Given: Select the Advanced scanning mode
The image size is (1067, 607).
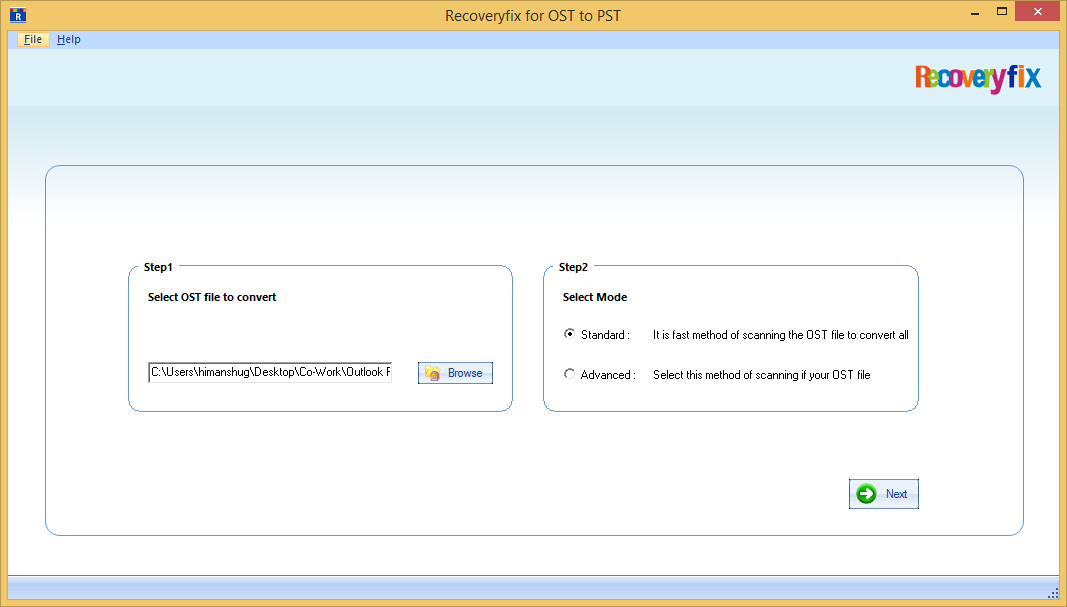Looking at the screenshot, I should tap(570, 374).
